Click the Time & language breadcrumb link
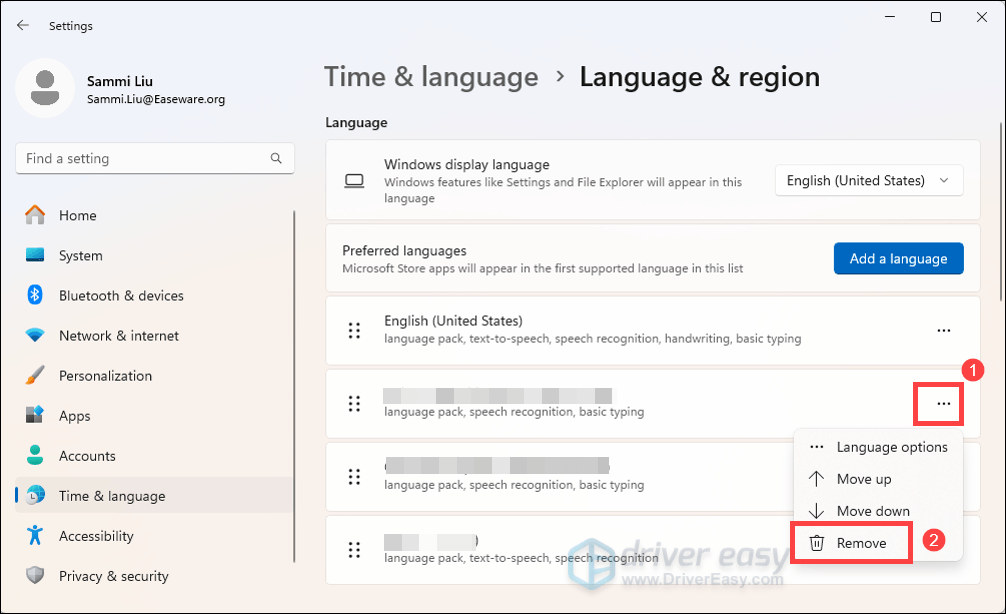The width and height of the screenshot is (1006, 614). pyautogui.click(x=431, y=77)
